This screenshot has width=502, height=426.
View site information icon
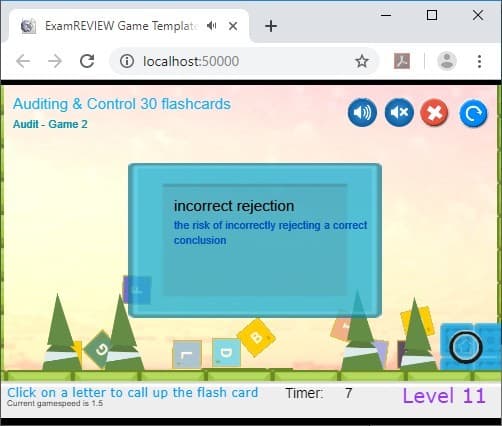127,61
